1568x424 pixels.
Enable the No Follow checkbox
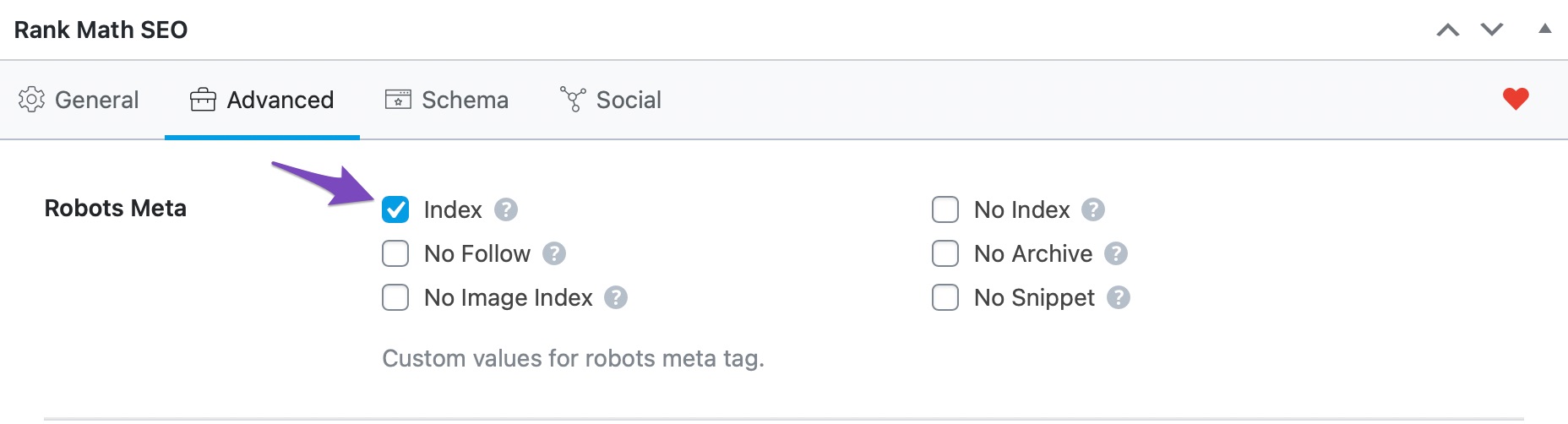[395, 253]
